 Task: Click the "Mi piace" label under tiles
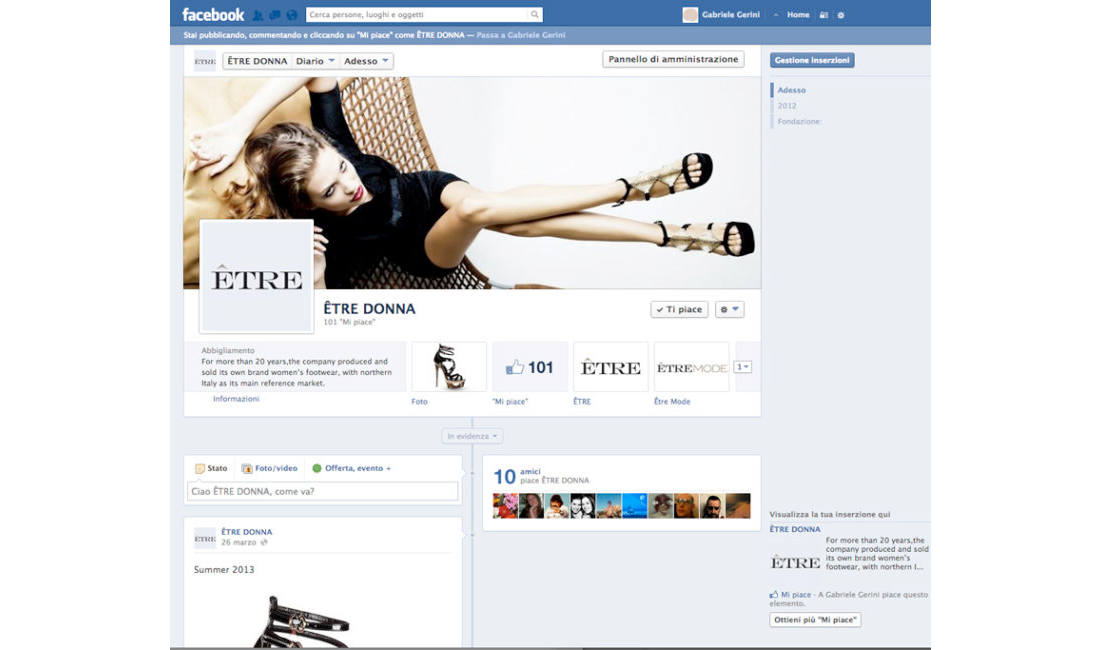[x=510, y=402]
